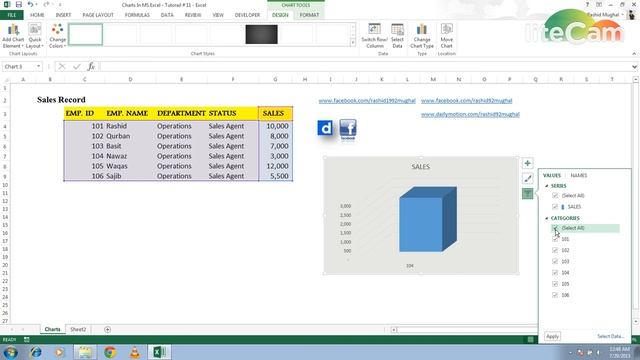The width and height of the screenshot is (640, 360).
Task: Select the first chart style thumbnail
Action: 85,34
